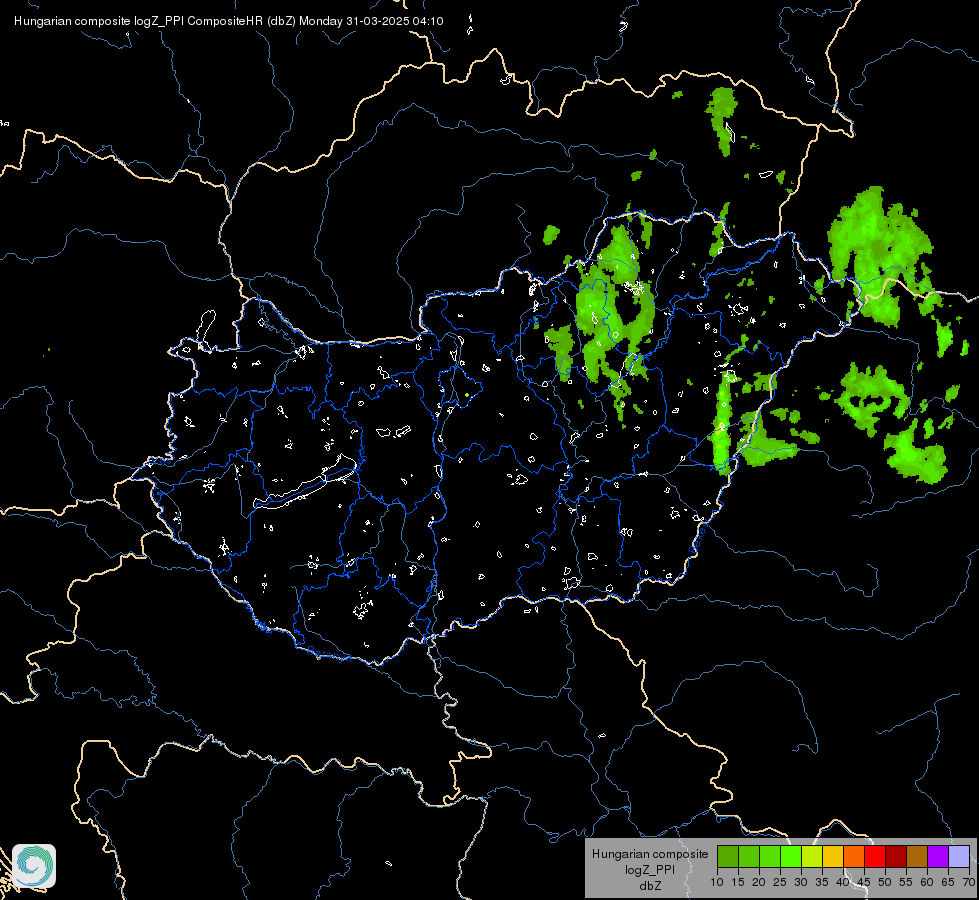Choose the orange 40–45 dBZ swatch
Viewport: 979px width, 900px height.
tap(854, 856)
